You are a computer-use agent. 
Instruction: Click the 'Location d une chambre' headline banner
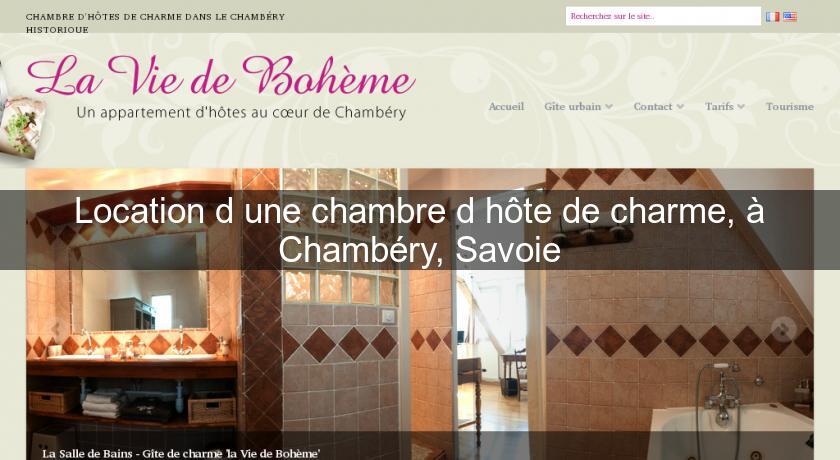420,230
